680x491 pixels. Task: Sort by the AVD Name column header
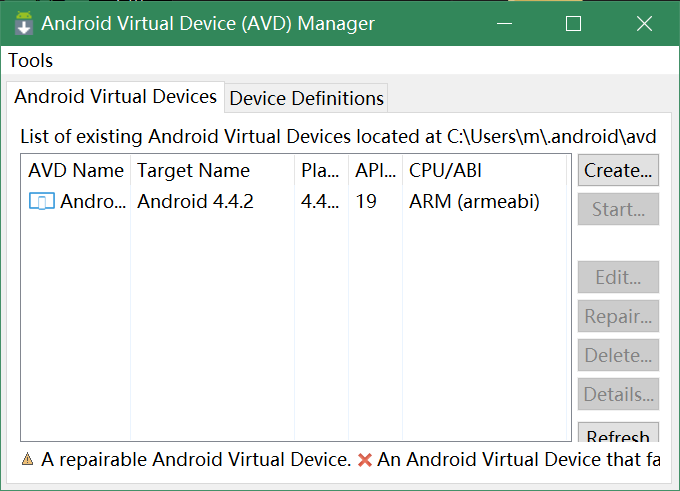coord(76,171)
